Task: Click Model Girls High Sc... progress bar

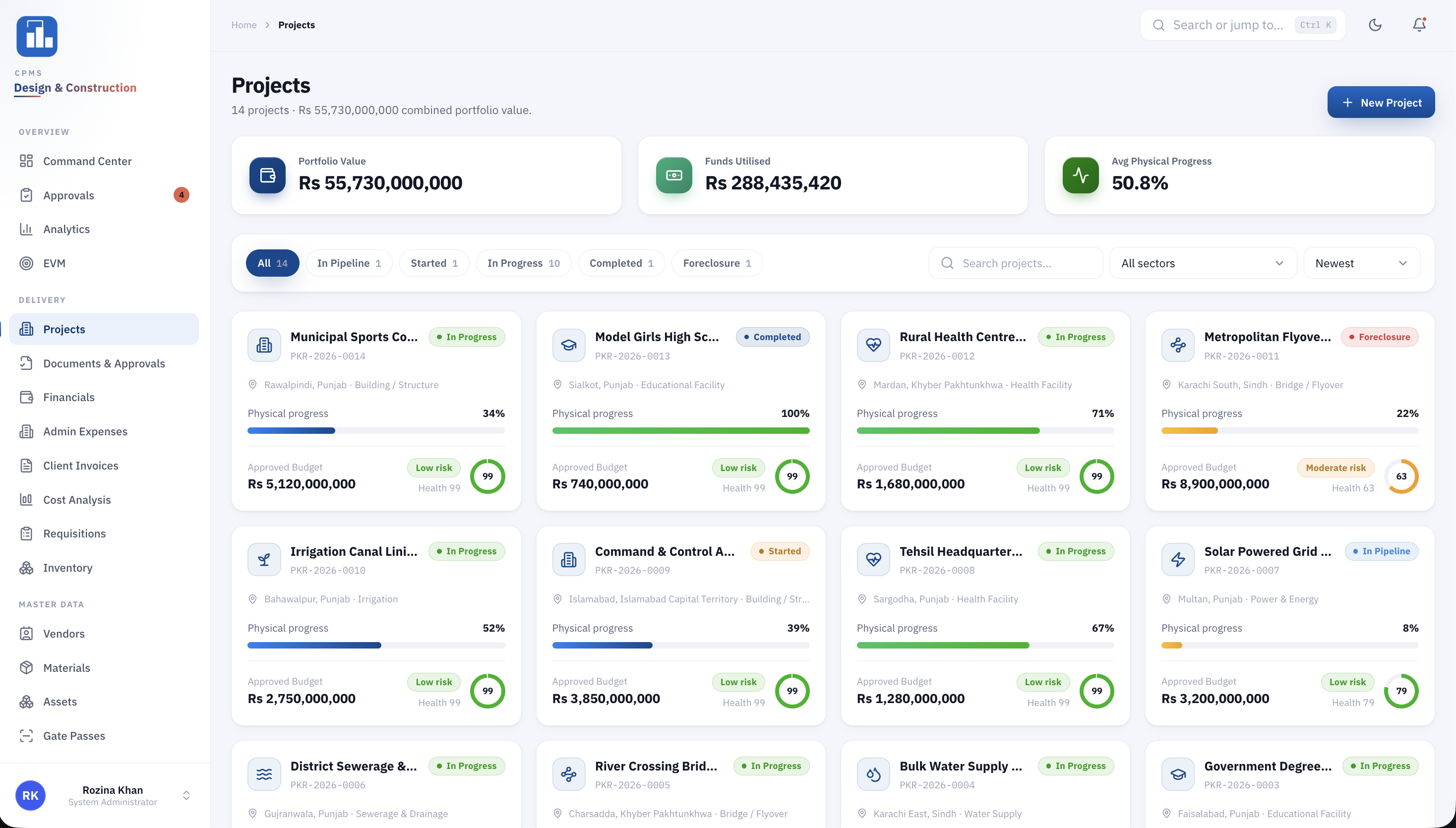Action: (x=681, y=431)
